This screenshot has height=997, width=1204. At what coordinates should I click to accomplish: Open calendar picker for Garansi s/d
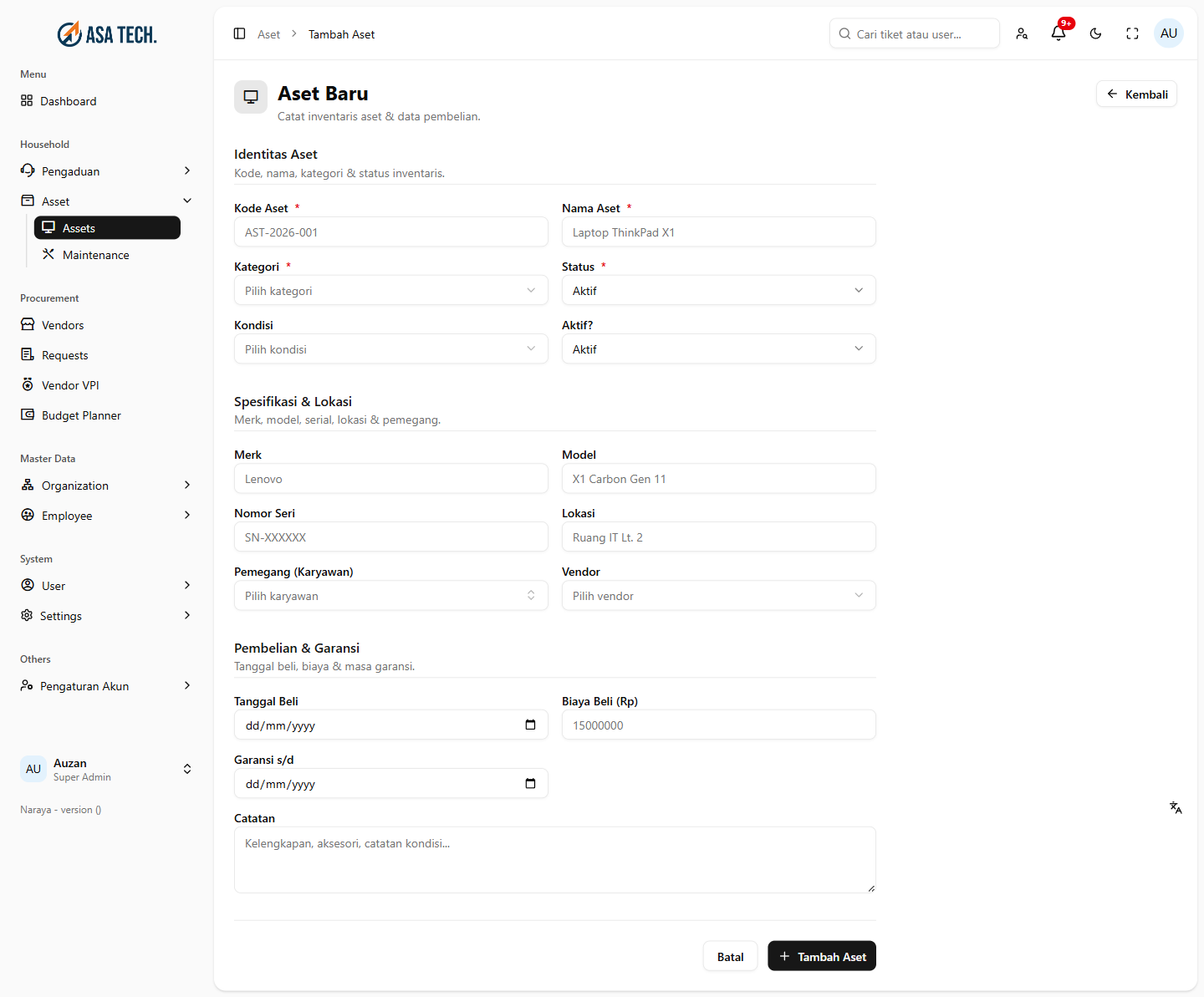click(x=530, y=783)
